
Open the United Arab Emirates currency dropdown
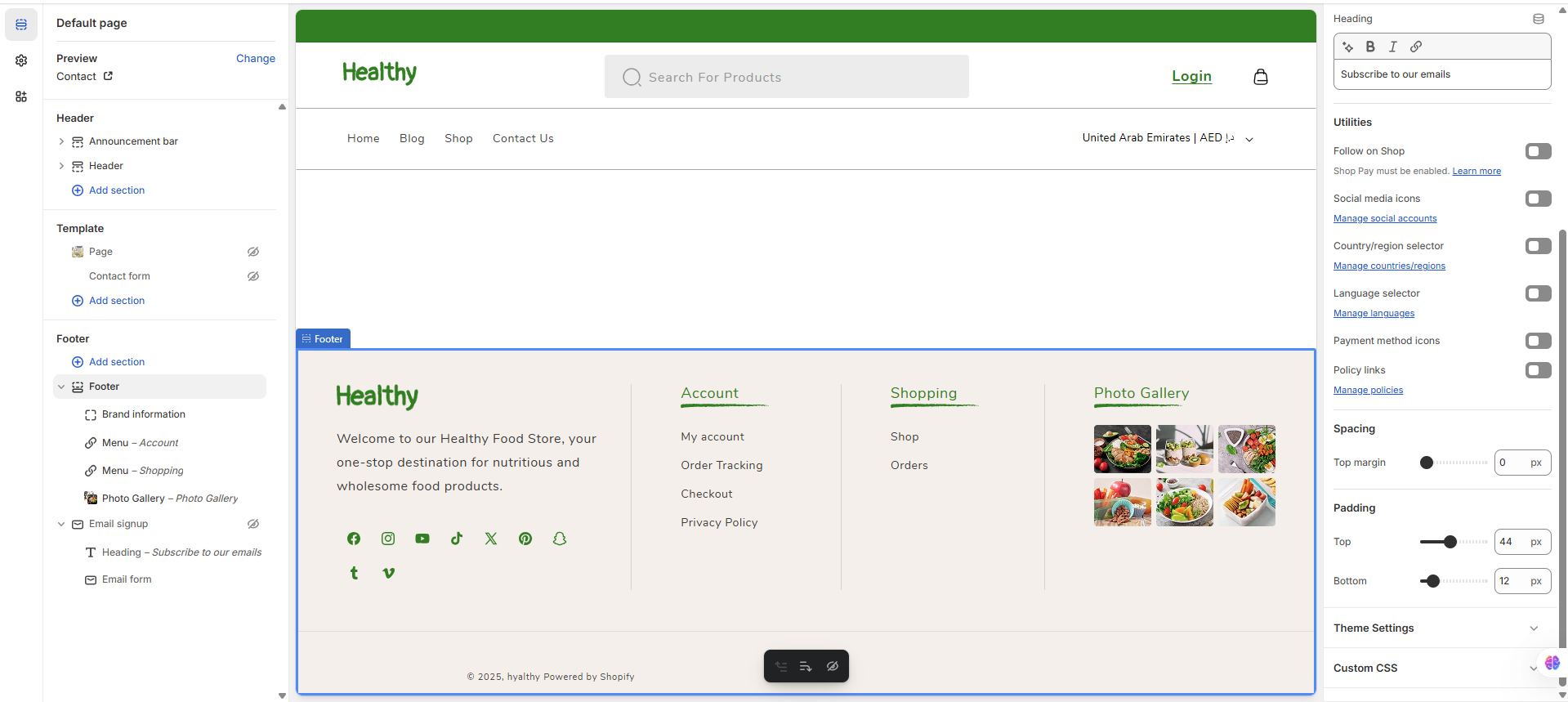pyautogui.click(x=1167, y=138)
